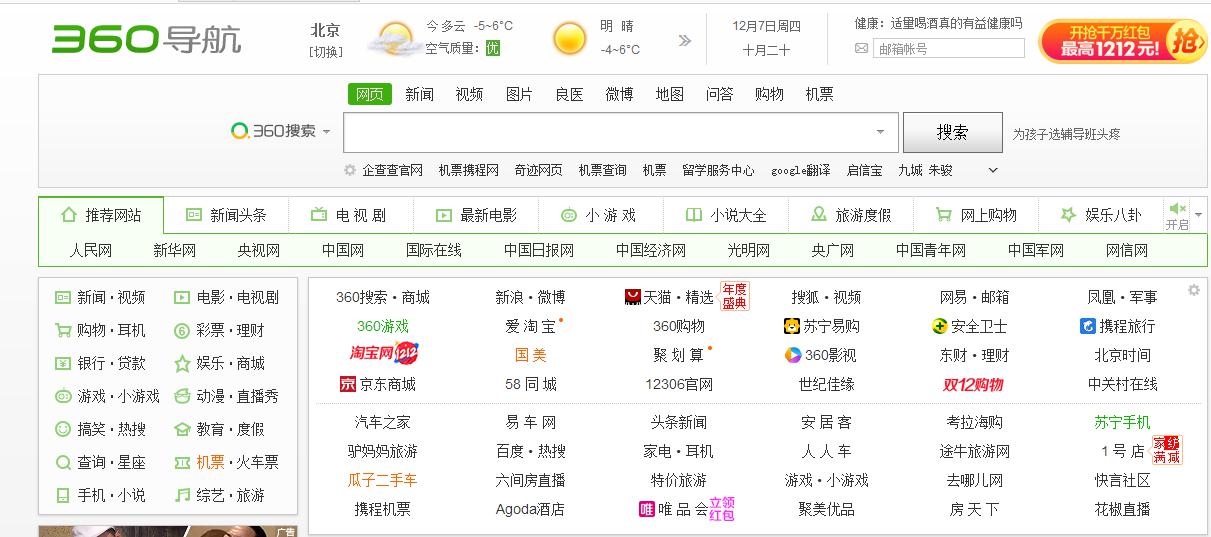Click the 开抢千万红包 red banner

[x=1123, y=41]
